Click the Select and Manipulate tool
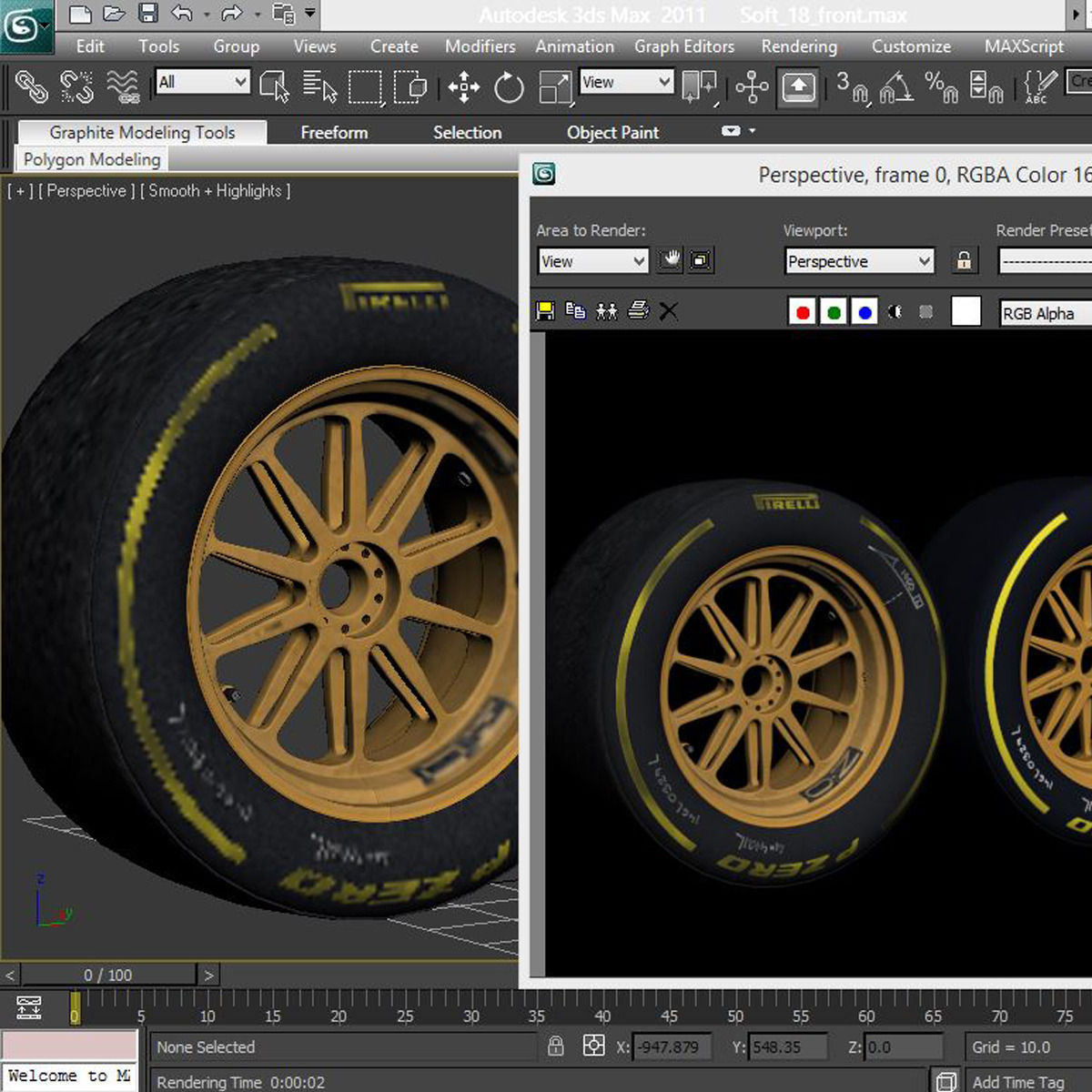This screenshot has height=1092, width=1092. 752,87
